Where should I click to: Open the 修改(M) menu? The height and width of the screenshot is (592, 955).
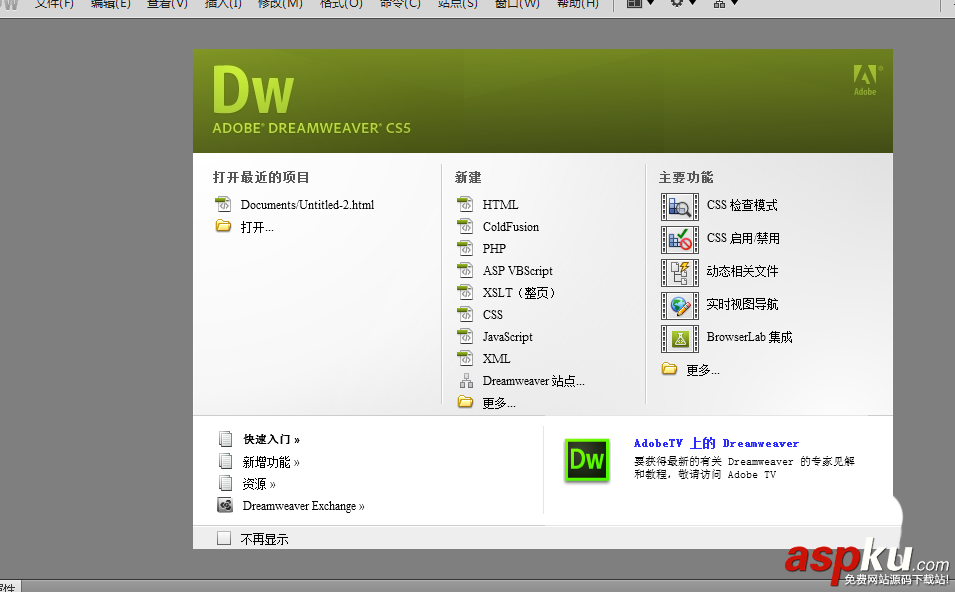coord(280,4)
